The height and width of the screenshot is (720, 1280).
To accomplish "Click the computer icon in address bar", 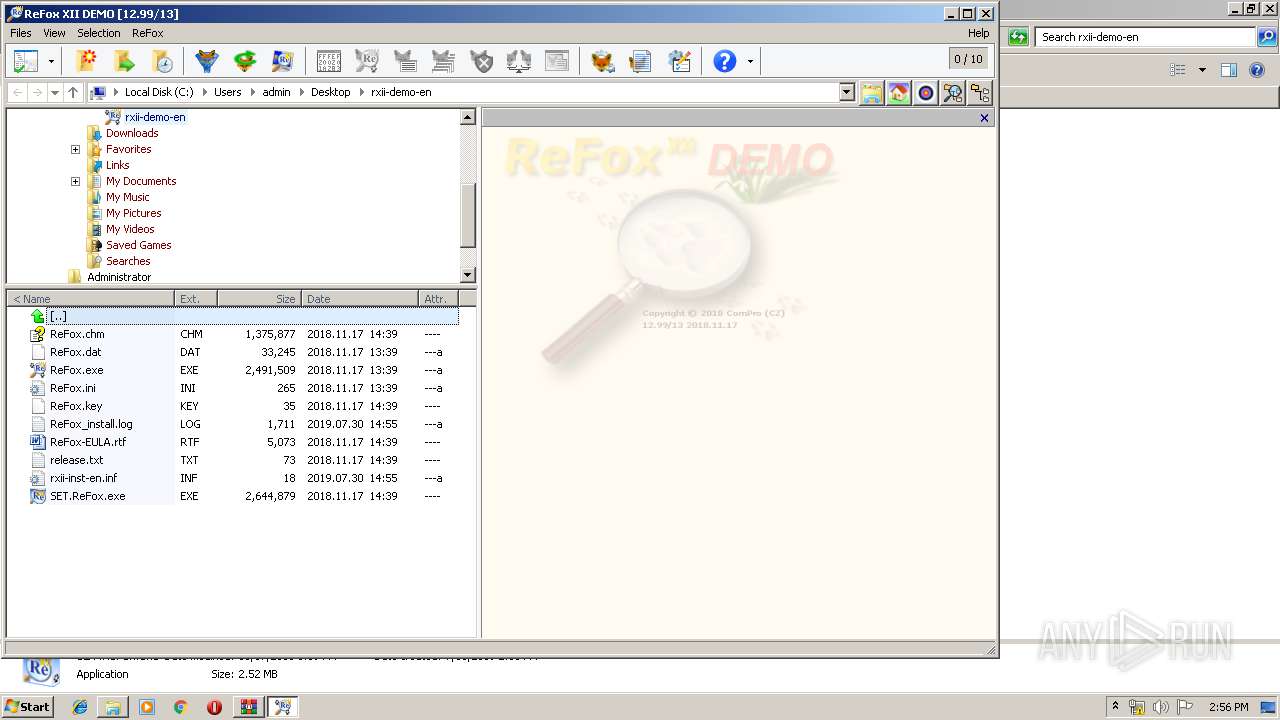I will [x=98, y=92].
